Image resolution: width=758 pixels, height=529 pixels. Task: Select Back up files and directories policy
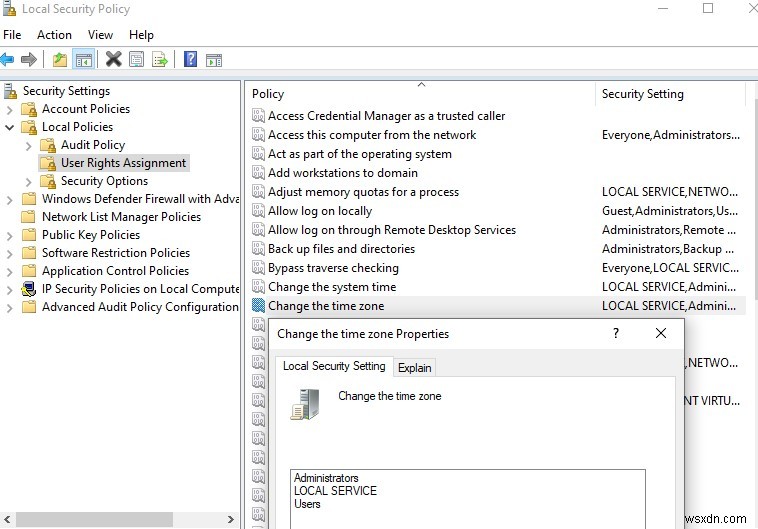(341, 249)
